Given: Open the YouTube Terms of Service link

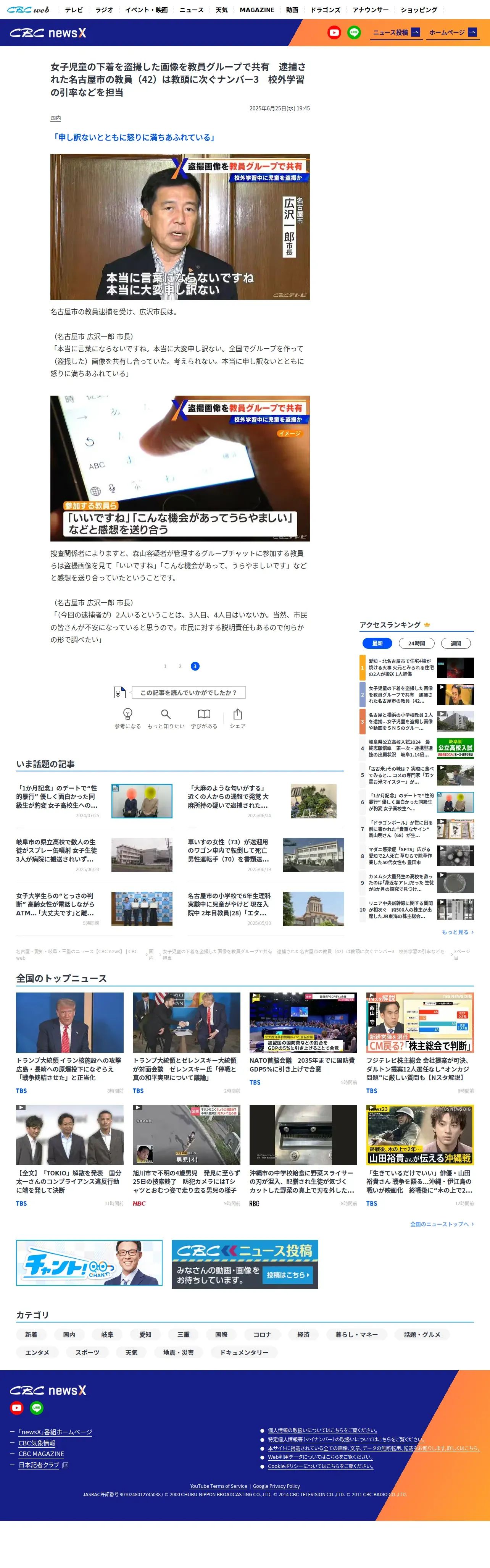Looking at the screenshot, I should [219, 1486].
